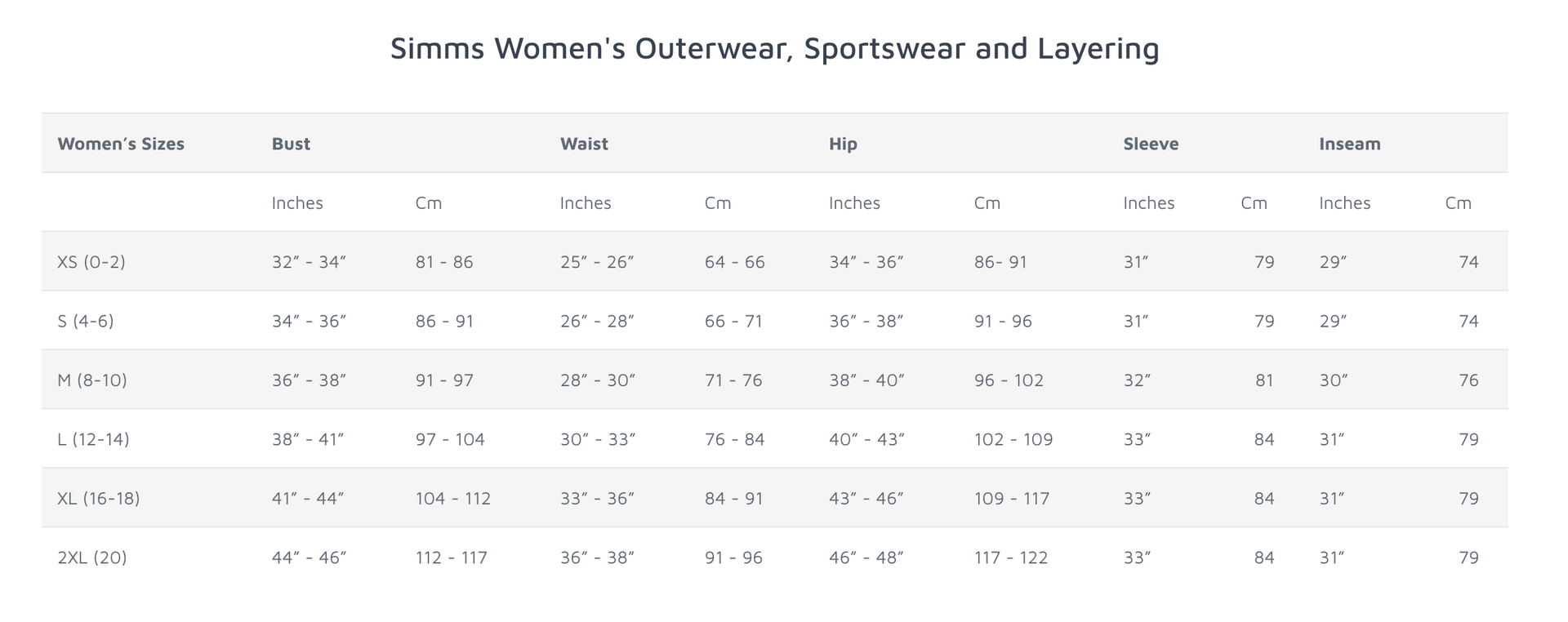Image resolution: width=1568 pixels, height=622 pixels.
Task: Click the Sleeve column header
Action: pyautogui.click(x=1151, y=144)
